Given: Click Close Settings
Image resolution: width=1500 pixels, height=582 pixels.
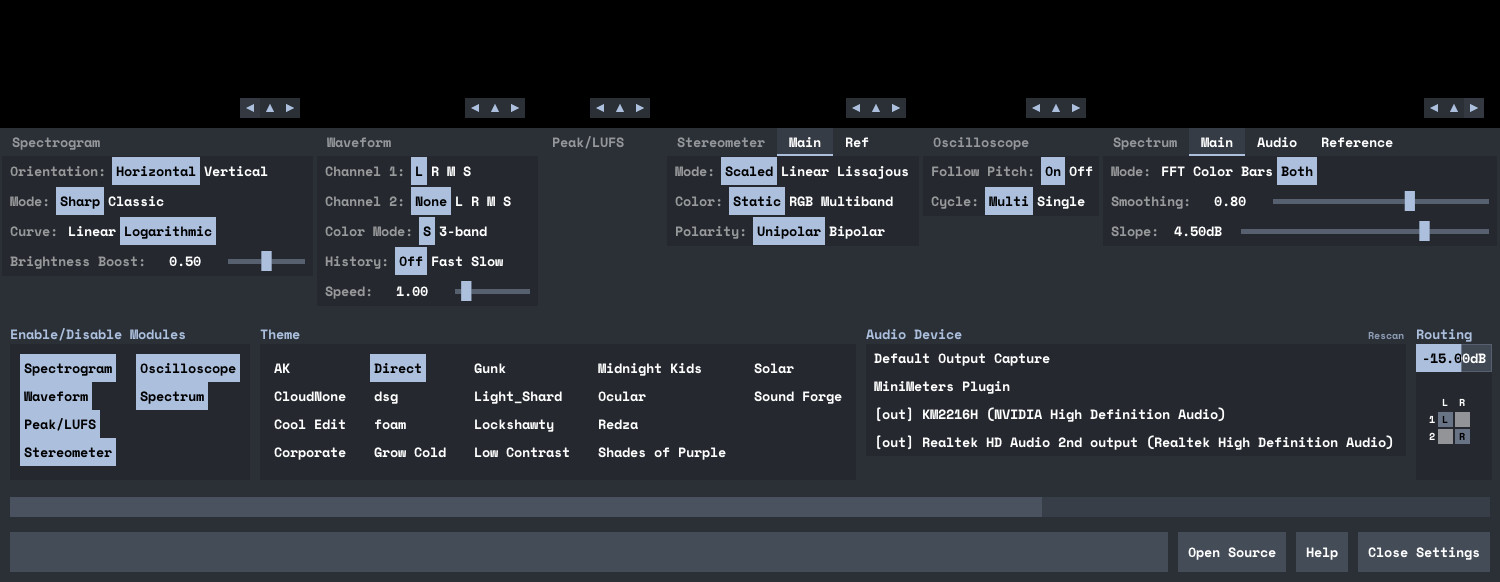Looking at the screenshot, I should (x=1424, y=552).
